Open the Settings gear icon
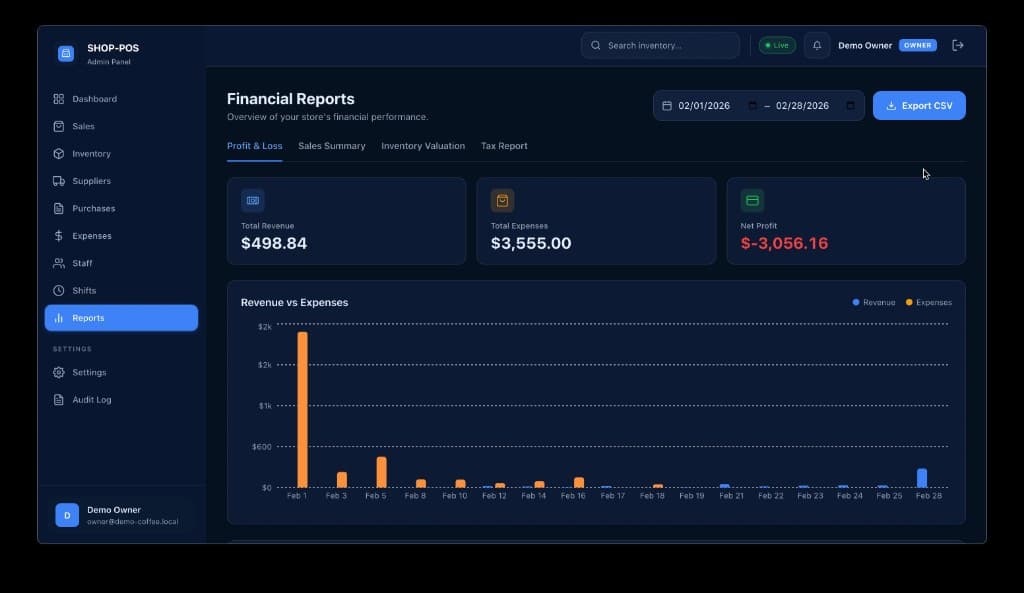The width and height of the screenshot is (1024, 593). click(x=59, y=372)
